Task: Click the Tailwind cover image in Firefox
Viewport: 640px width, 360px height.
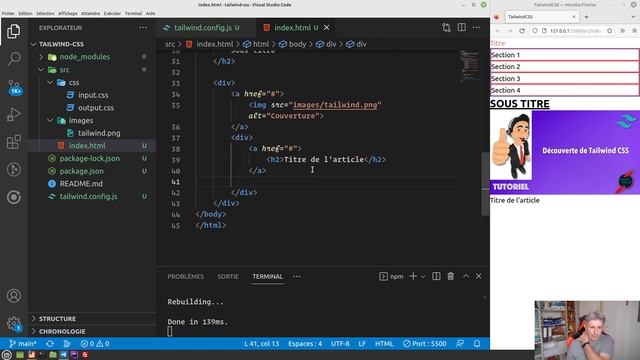Action: (564, 152)
